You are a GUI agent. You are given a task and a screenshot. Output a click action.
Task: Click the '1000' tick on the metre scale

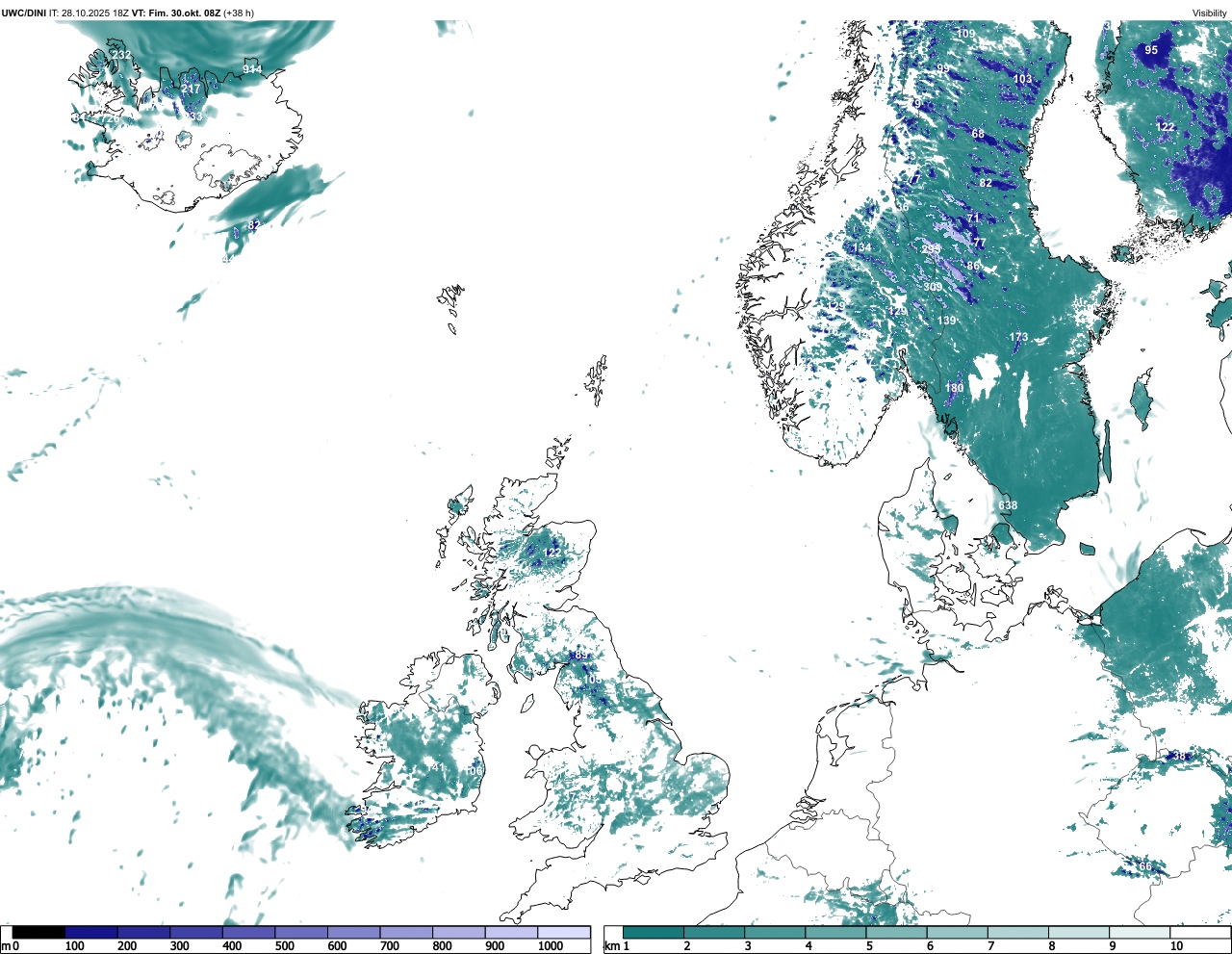(551, 946)
